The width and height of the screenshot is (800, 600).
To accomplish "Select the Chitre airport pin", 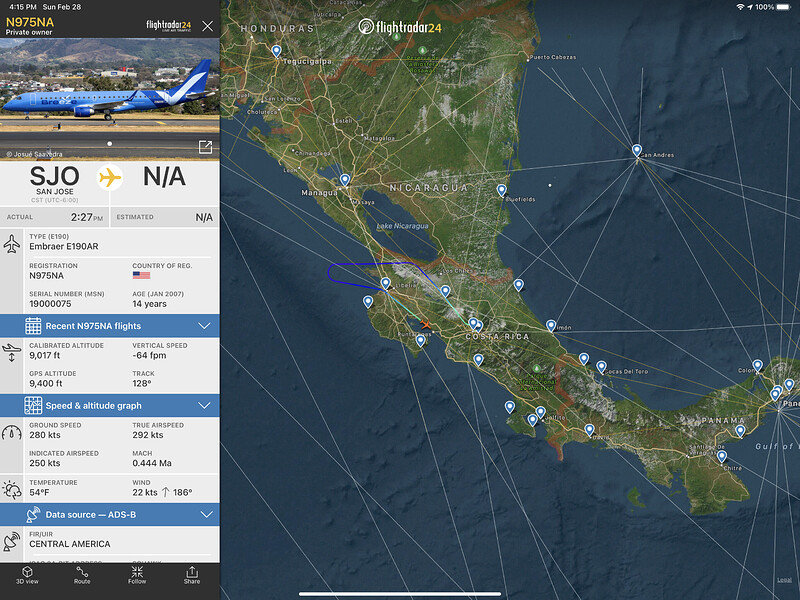I will tap(721, 456).
